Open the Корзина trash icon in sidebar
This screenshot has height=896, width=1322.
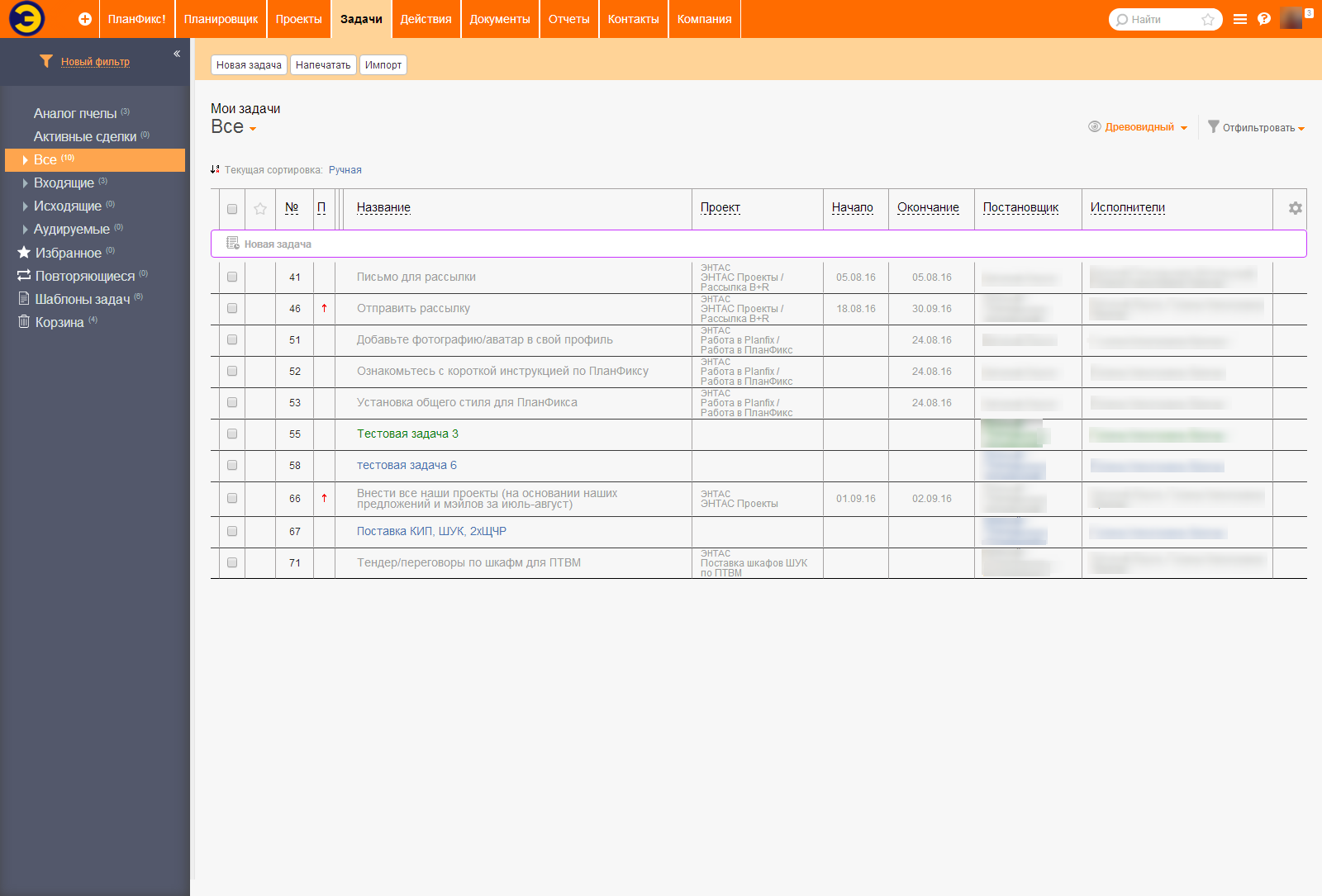click(24, 322)
